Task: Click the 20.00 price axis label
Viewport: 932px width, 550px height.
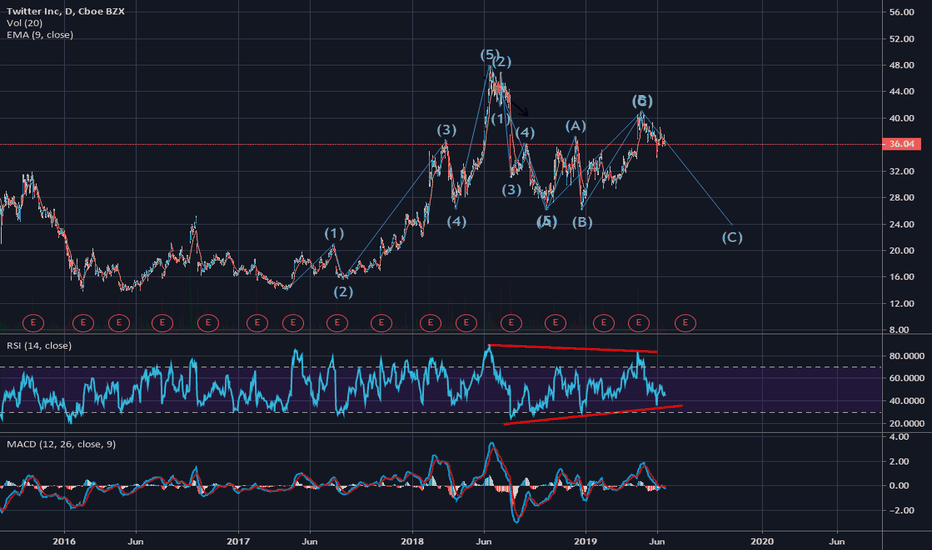Action: coord(902,250)
